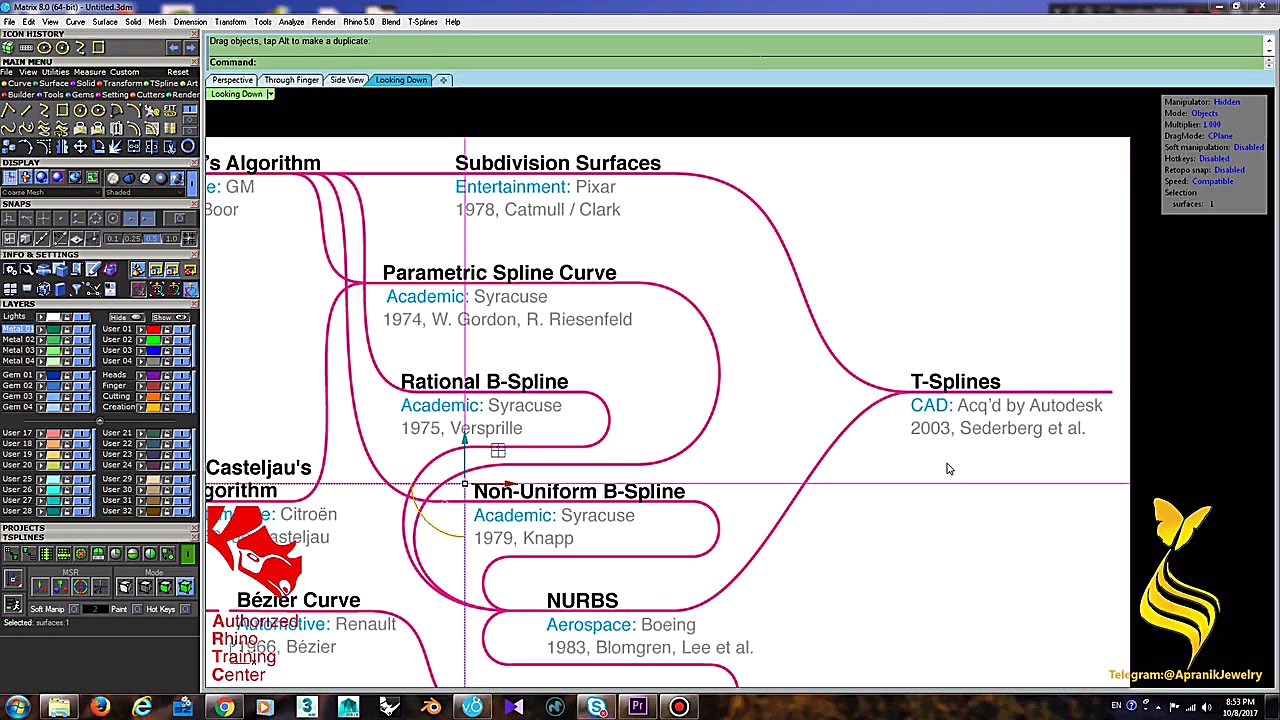This screenshot has width=1280, height=720.
Task: Click the back arrow in Icon History
Action: pyautogui.click(x=174, y=47)
